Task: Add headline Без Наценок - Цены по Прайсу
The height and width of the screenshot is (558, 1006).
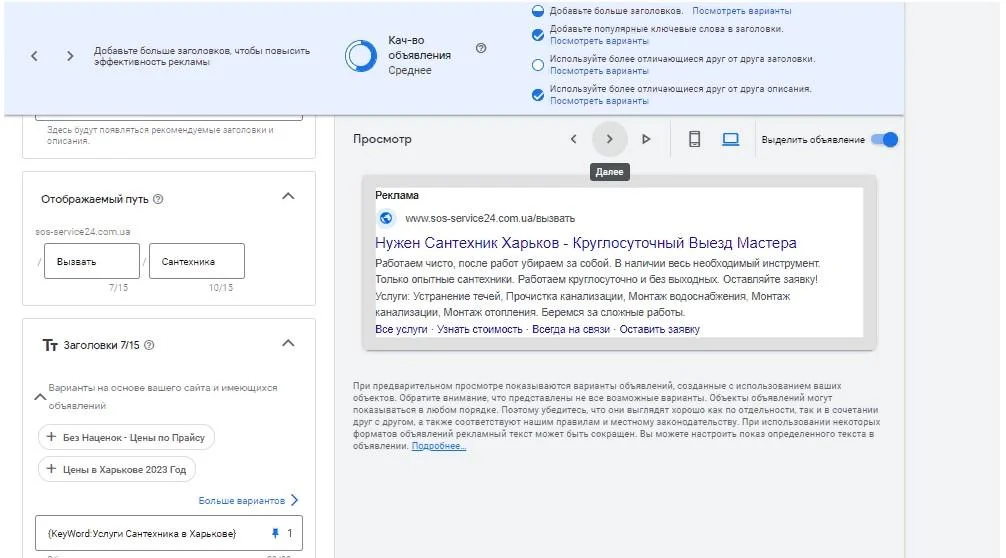Action: 126,437
